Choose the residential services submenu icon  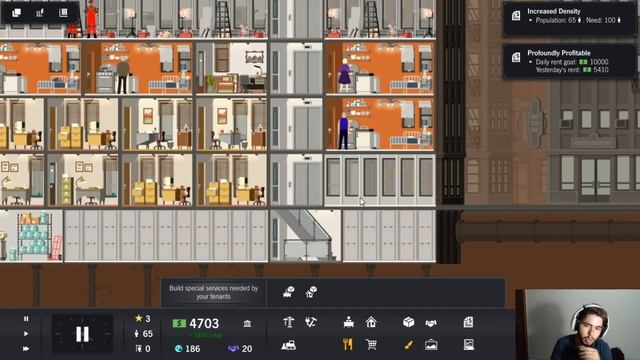[x=311, y=292]
